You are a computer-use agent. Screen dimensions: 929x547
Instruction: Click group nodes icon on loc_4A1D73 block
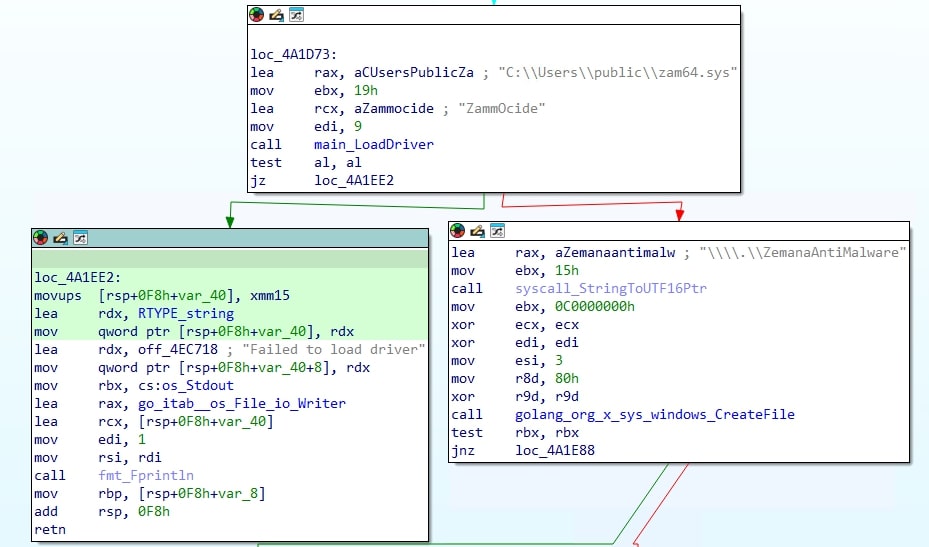(x=295, y=15)
